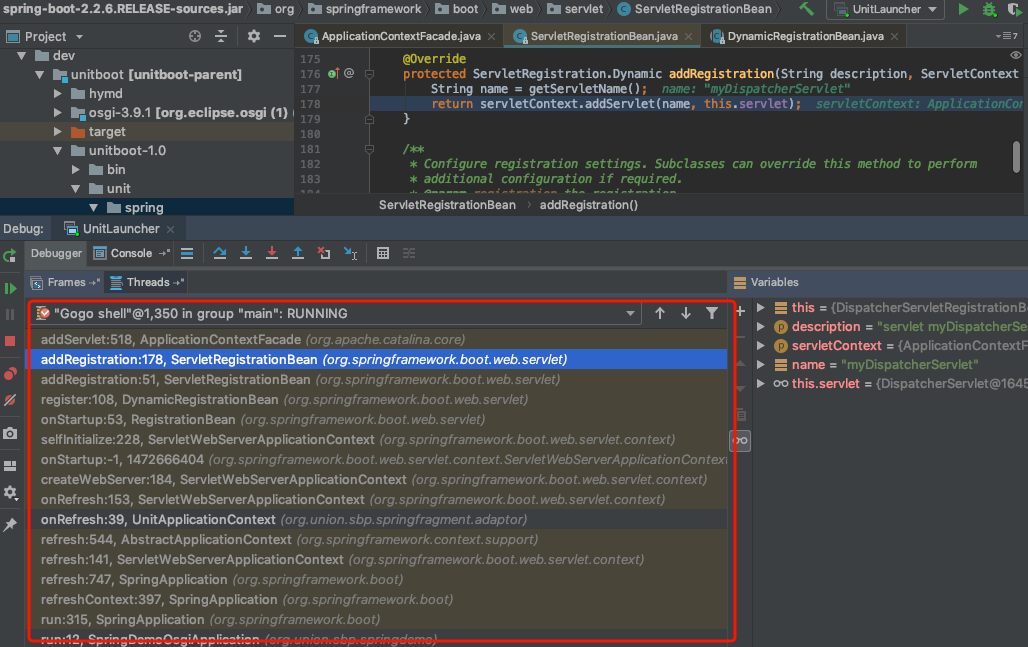Click the Step Over debugger icon
The height and width of the screenshot is (647, 1028).
pos(220,254)
